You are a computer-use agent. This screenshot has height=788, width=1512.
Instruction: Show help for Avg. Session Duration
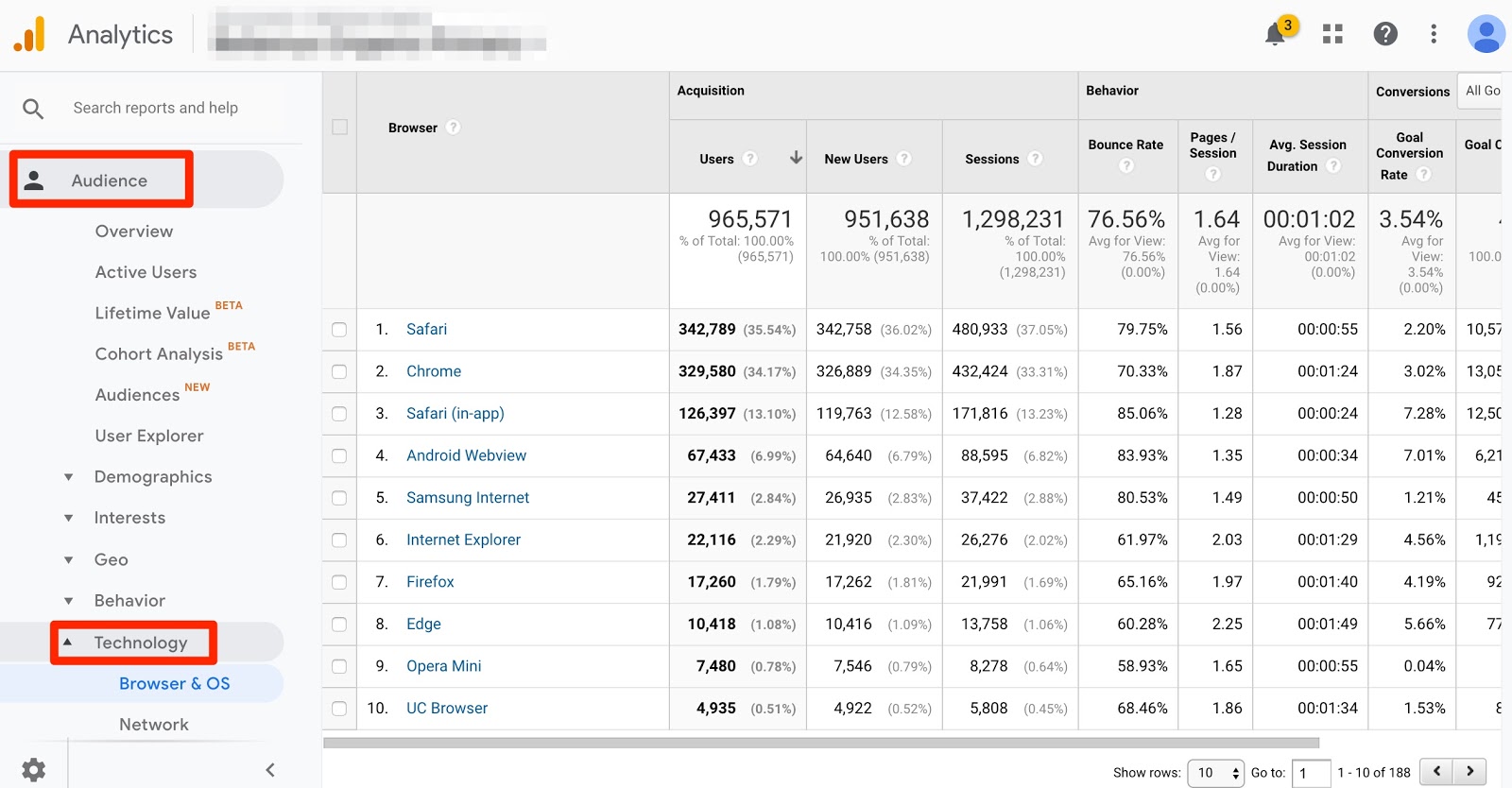click(1333, 166)
